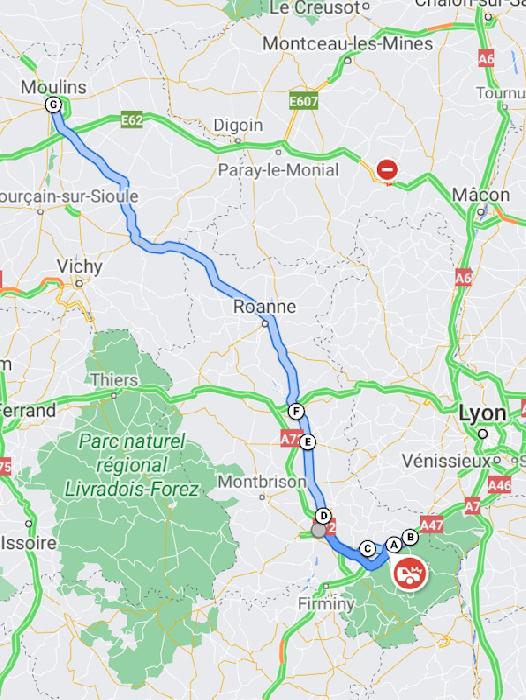Viewport: 526px width, 700px height.
Task: Click waypoint marker C on route
Action: (x=367, y=548)
